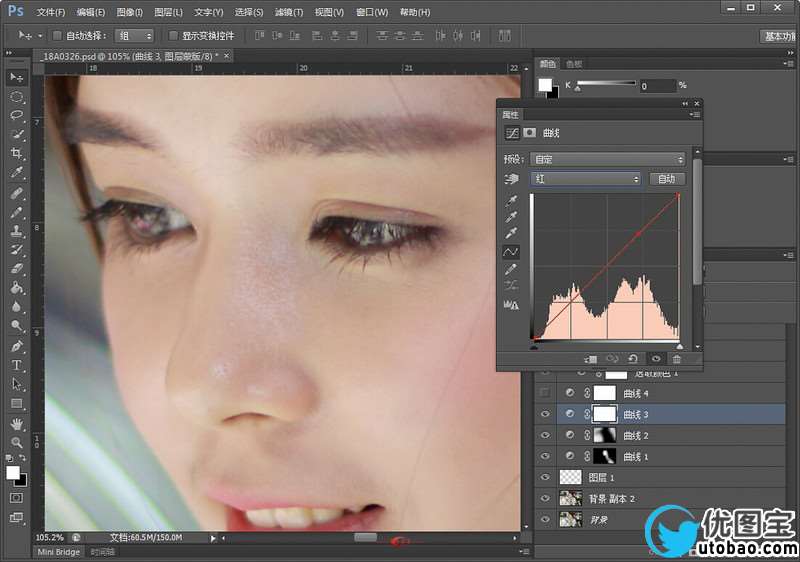The image size is (800, 562).
Task: Swap foreground and background colors icon
Action: (x=22, y=458)
